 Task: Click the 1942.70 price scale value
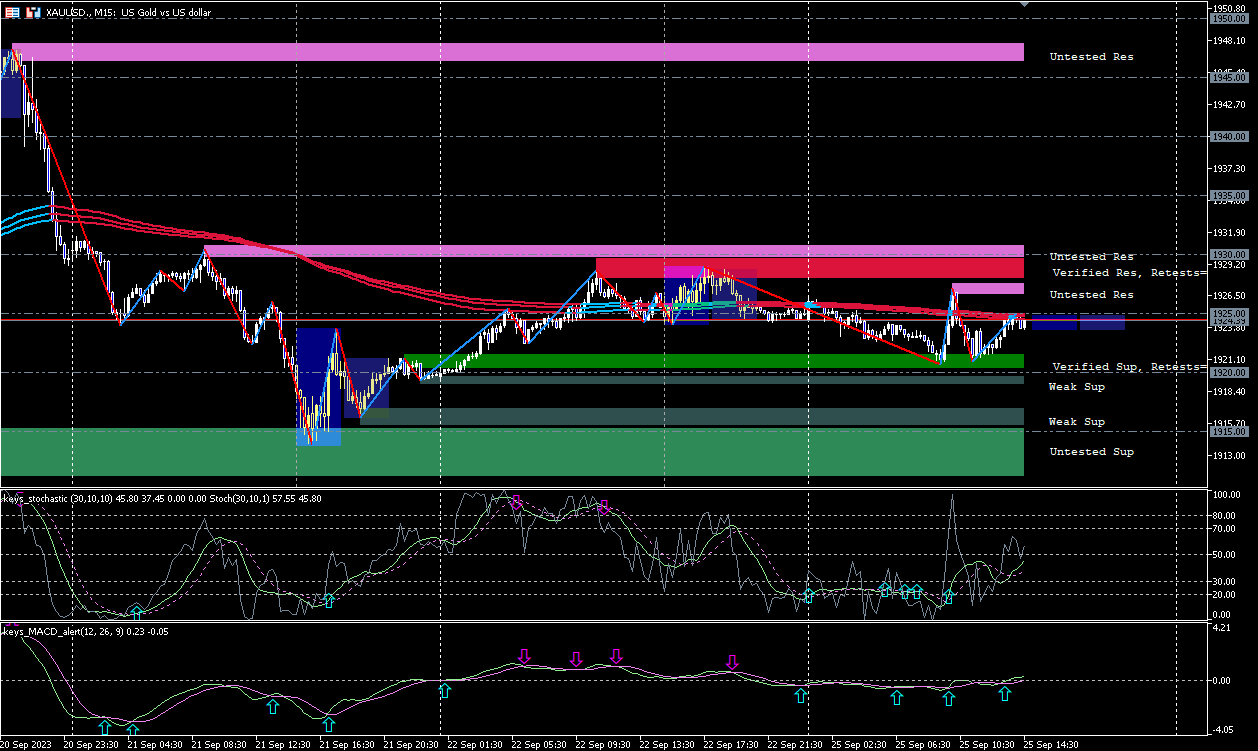click(1227, 104)
